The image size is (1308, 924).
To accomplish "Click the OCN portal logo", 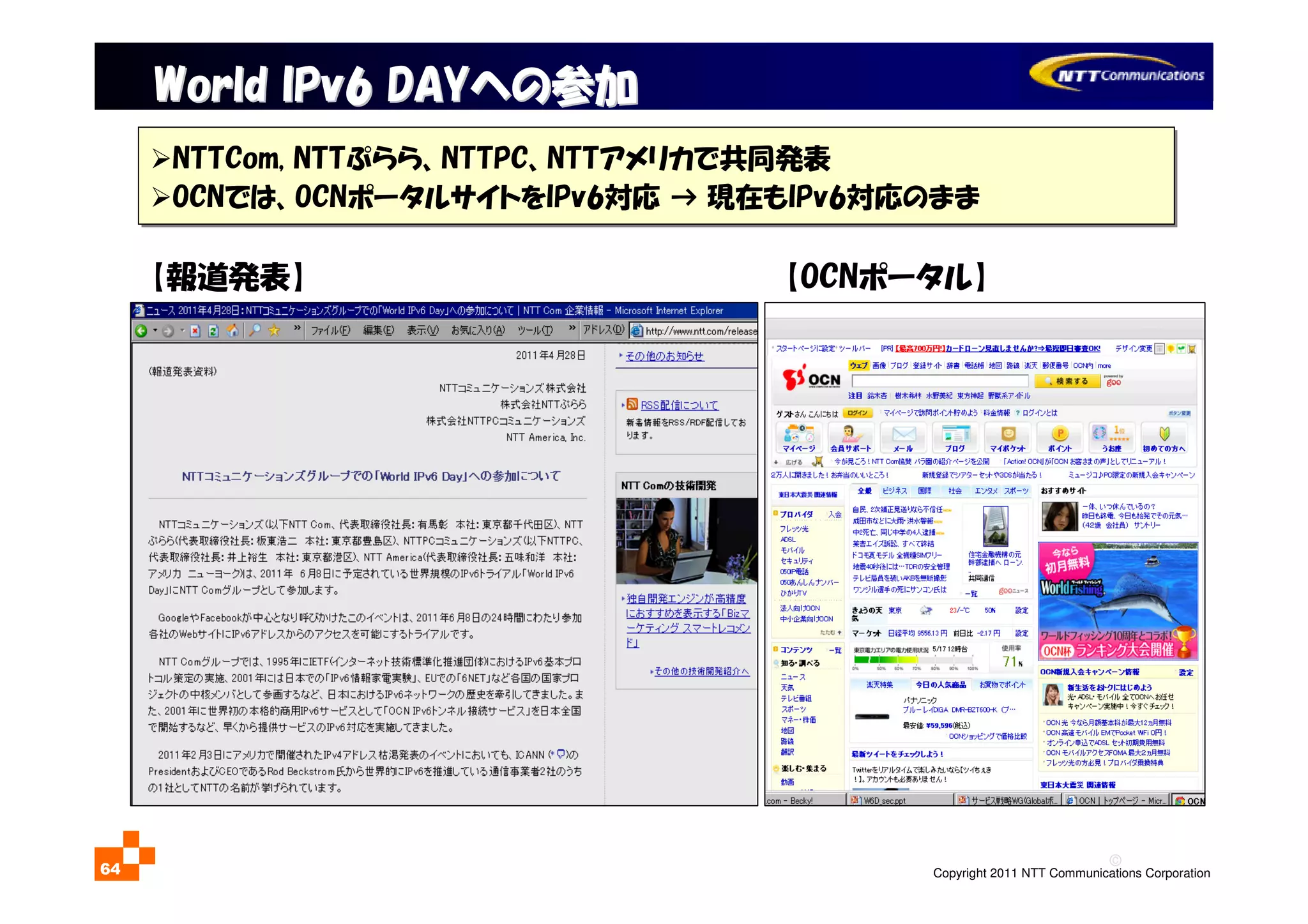I will (811, 378).
